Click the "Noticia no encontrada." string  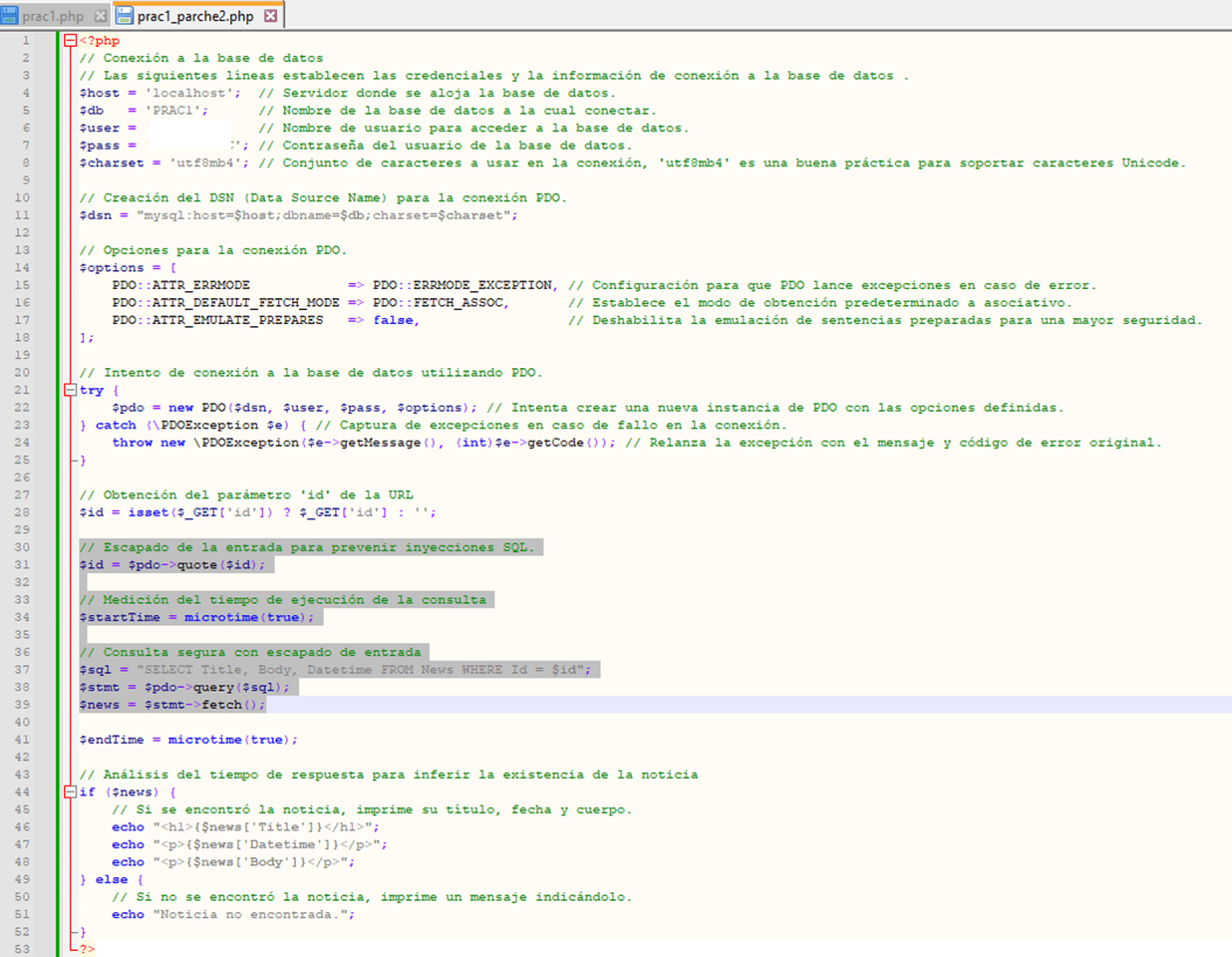coord(249,914)
